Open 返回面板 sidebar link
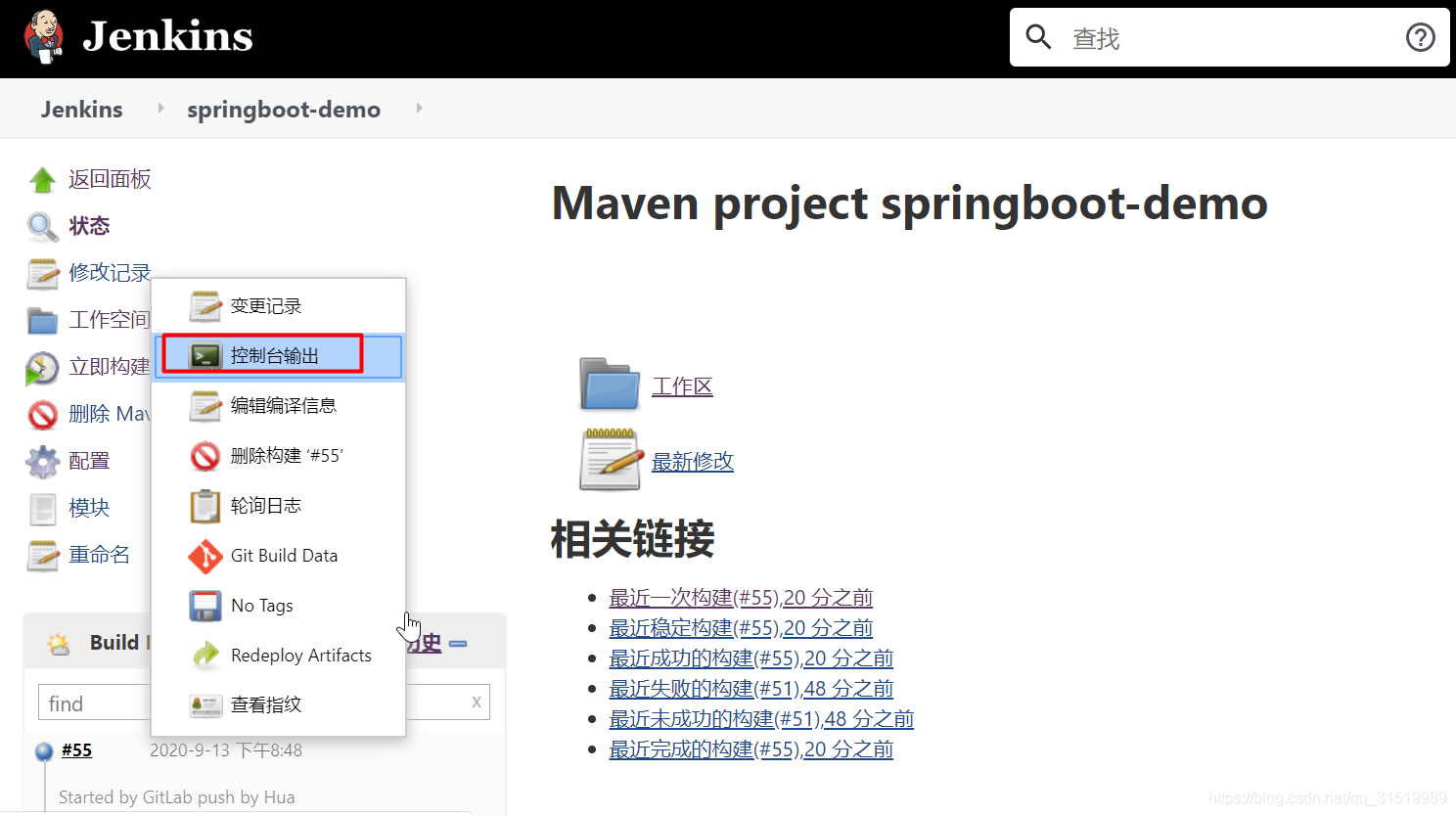This screenshot has width=1456, height=816. [x=110, y=179]
